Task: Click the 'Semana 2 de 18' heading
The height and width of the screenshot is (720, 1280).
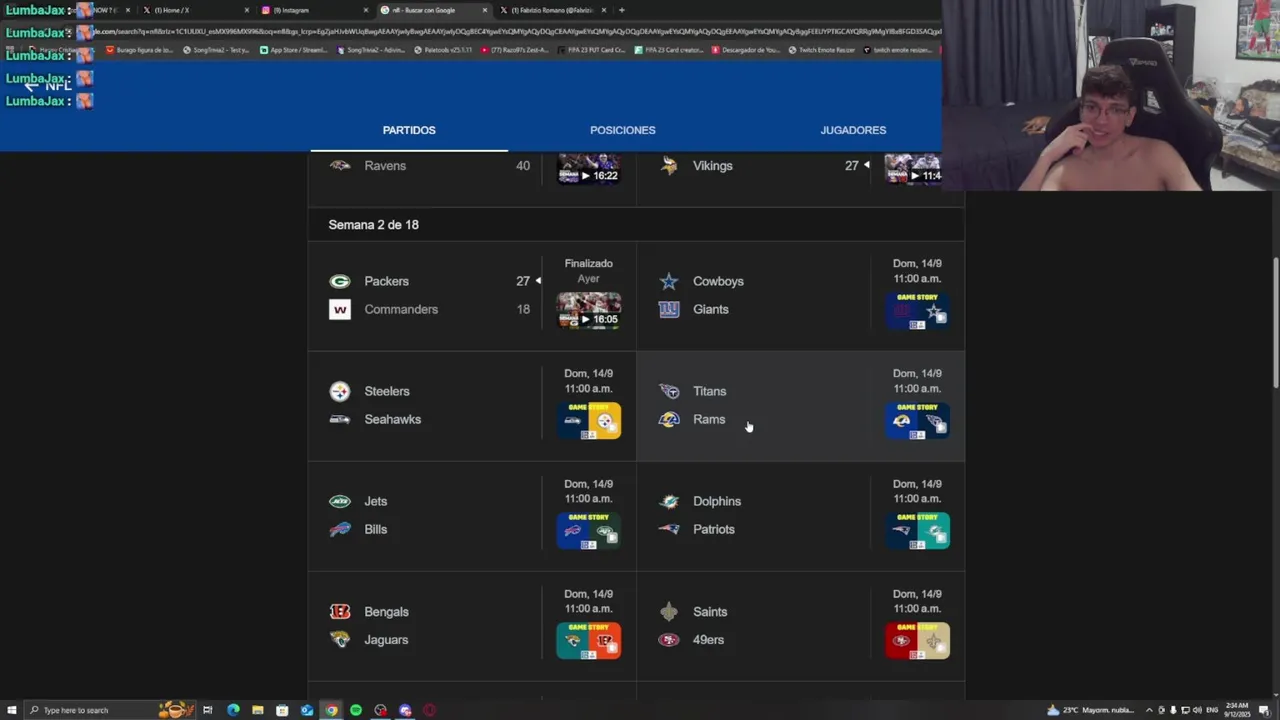Action: (374, 225)
